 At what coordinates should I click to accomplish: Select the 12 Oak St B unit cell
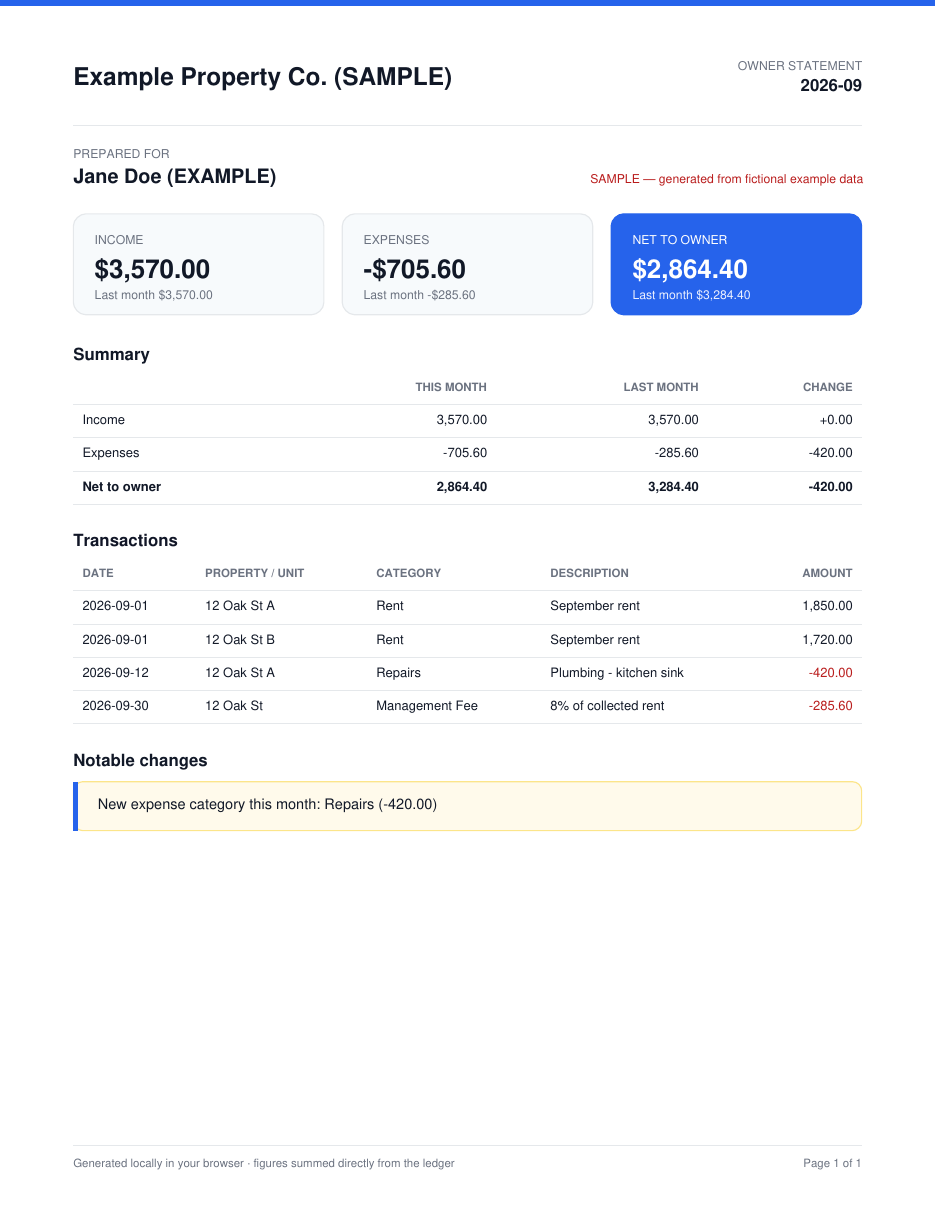point(240,640)
